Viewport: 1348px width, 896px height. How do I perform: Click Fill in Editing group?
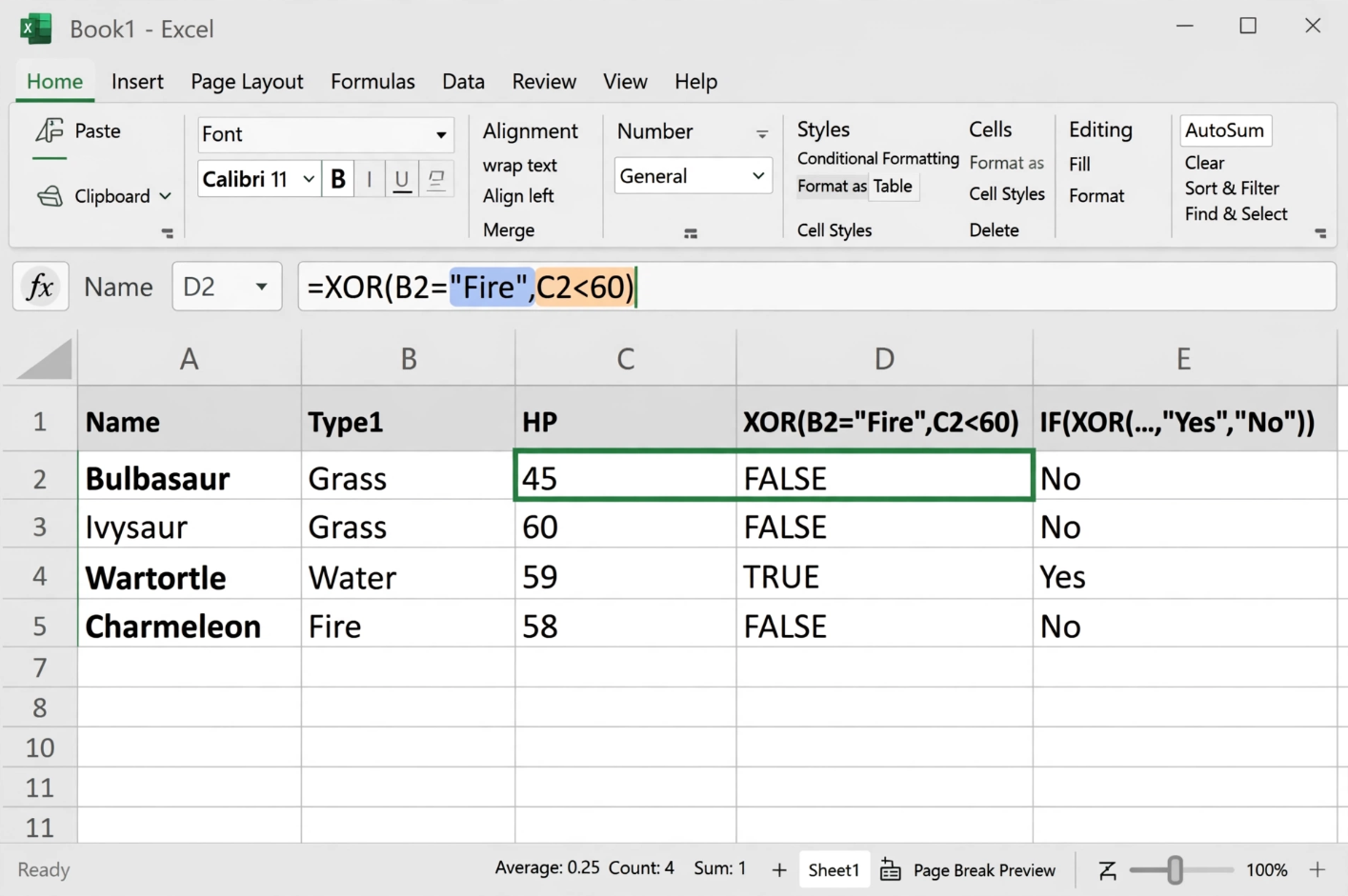click(1079, 165)
